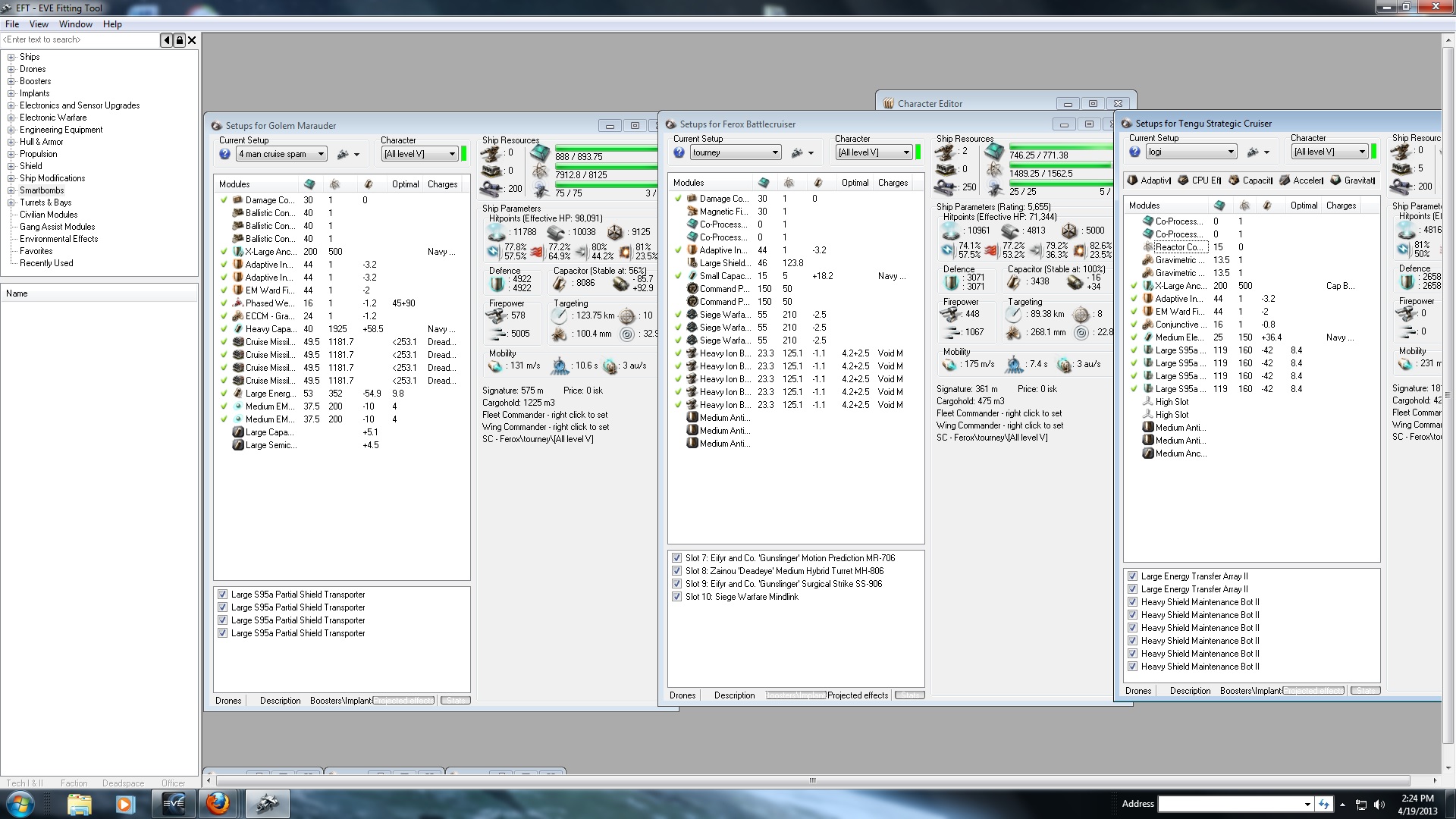Click the ship icon button in Ferox setup
Image resolution: width=1456 pixels, height=819 pixels.
(797, 152)
